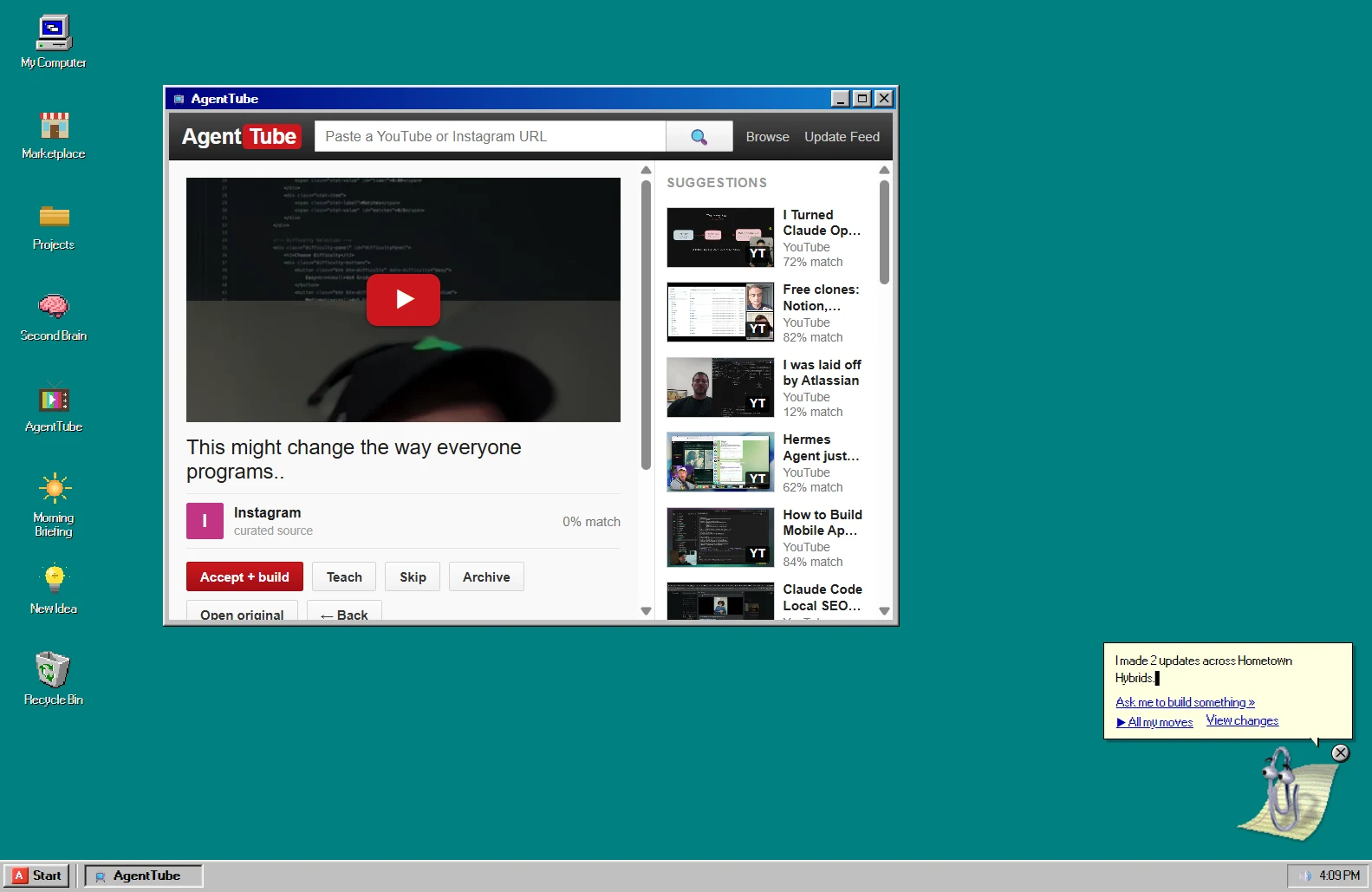Open the Browse menu item
This screenshot has width=1372, height=892.
pos(768,137)
